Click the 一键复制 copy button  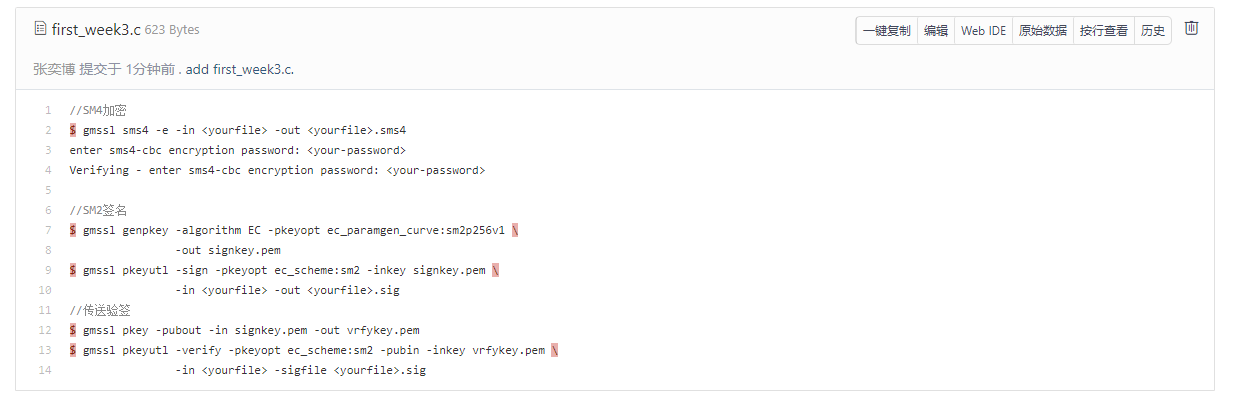tap(886, 31)
